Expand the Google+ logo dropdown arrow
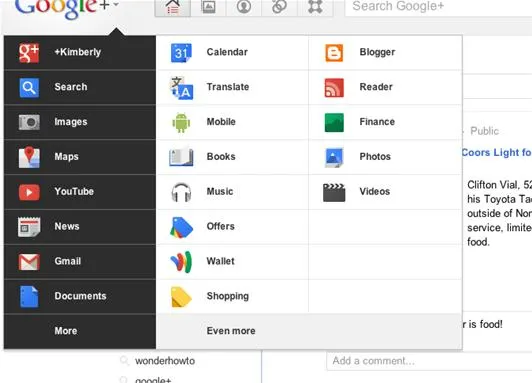532x383 pixels. point(116,4)
